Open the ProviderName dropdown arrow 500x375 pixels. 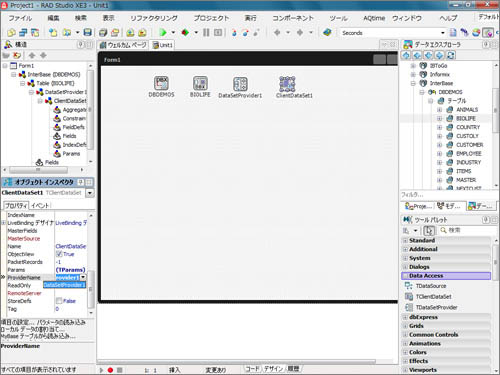coord(83,277)
